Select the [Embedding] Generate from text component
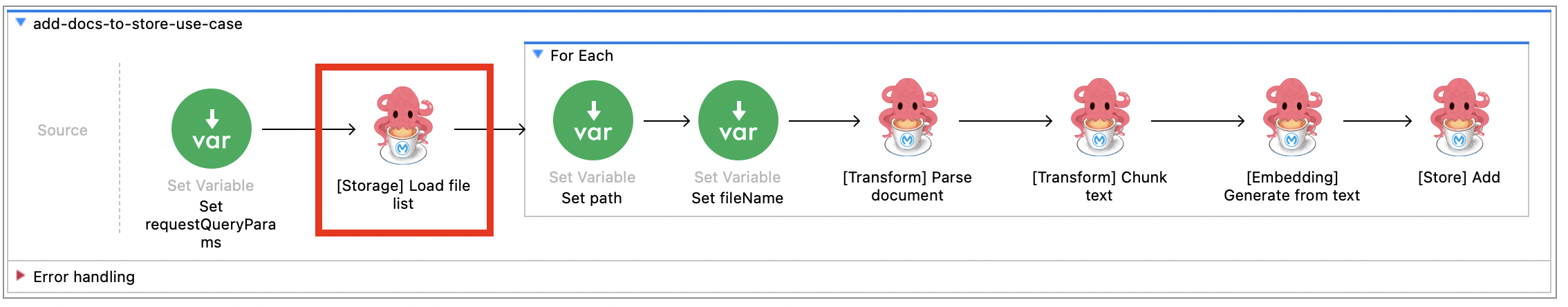This screenshot has width=1568, height=307. [1292, 117]
